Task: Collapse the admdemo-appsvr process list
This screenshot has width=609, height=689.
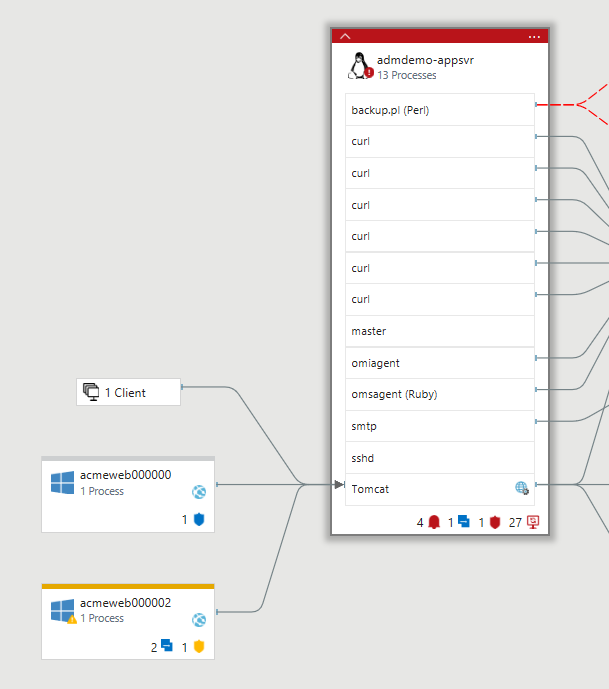Action: click(345, 36)
